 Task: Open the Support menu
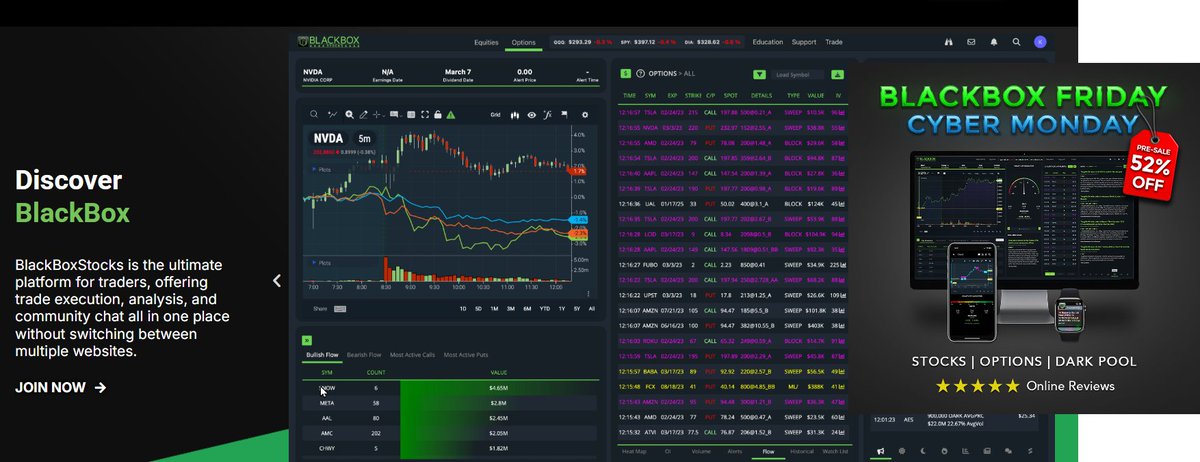804,42
